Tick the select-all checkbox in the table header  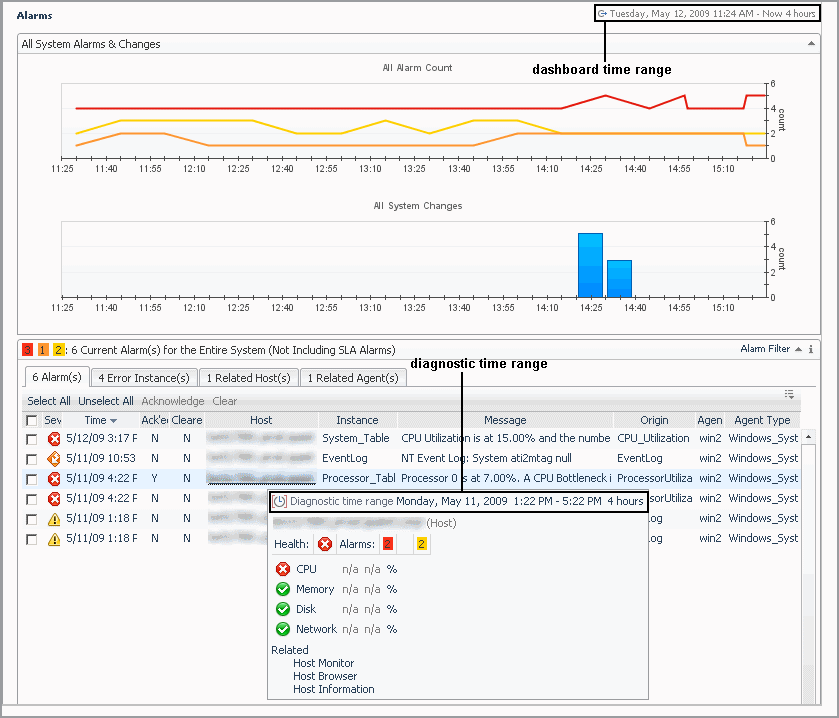tap(32, 421)
